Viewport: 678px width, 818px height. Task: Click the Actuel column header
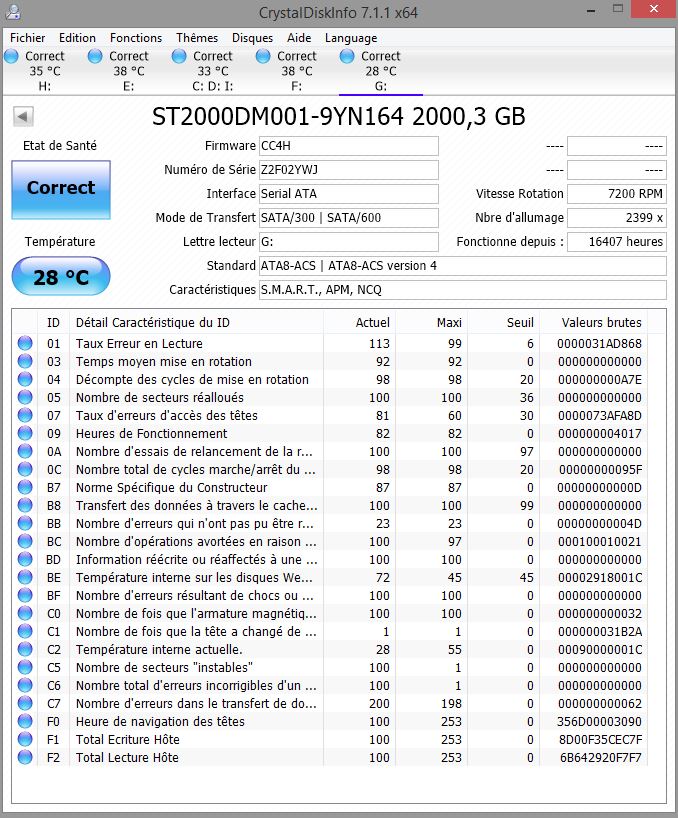[359, 322]
